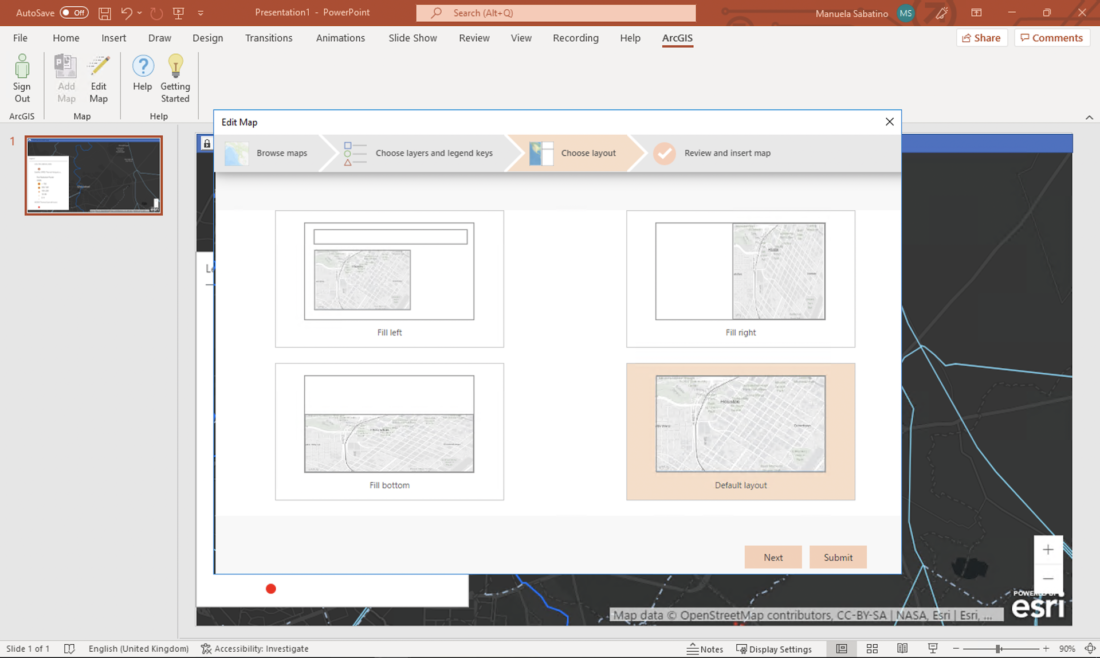Select the Fill left layout
The width and height of the screenshot is (1100, 658).
(389, 278)
